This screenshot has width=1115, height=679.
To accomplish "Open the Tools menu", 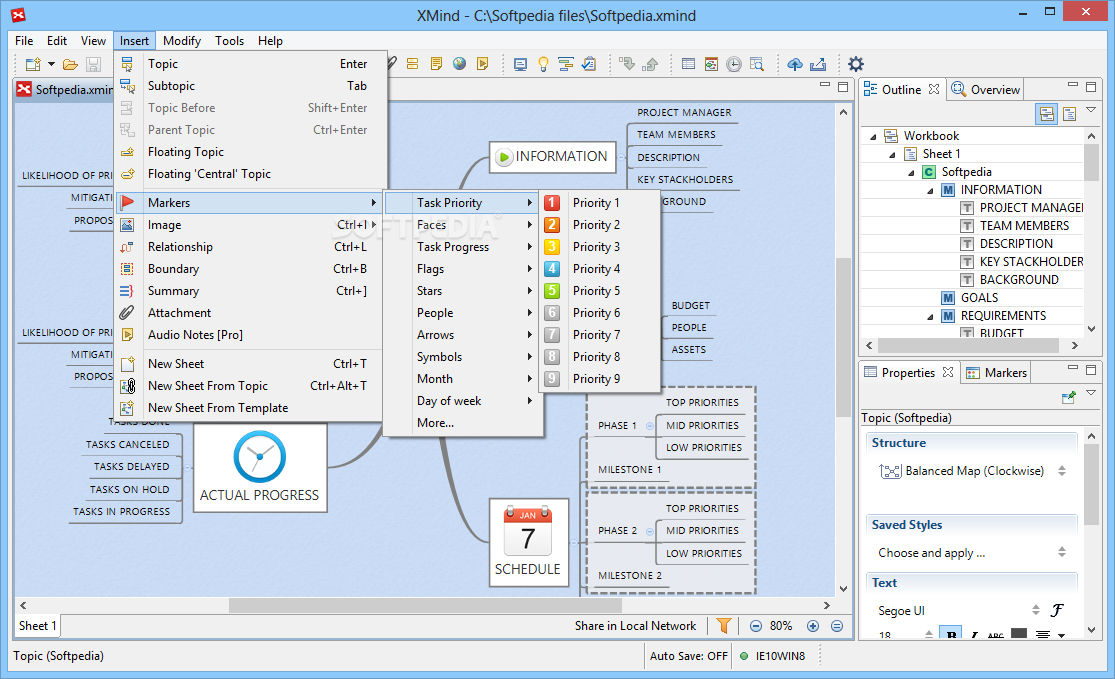I will tap(229, 41).
